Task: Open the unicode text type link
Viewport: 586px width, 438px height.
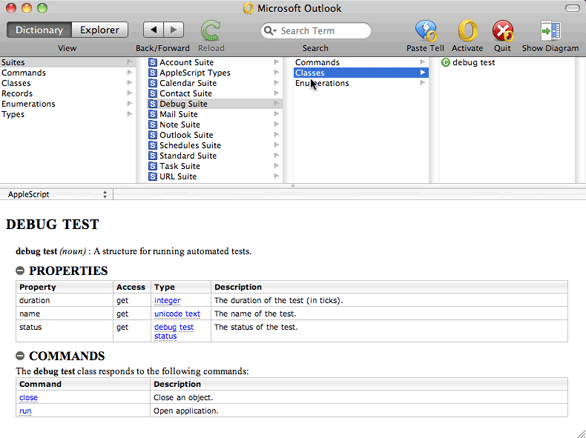Action: pos(177,314)
